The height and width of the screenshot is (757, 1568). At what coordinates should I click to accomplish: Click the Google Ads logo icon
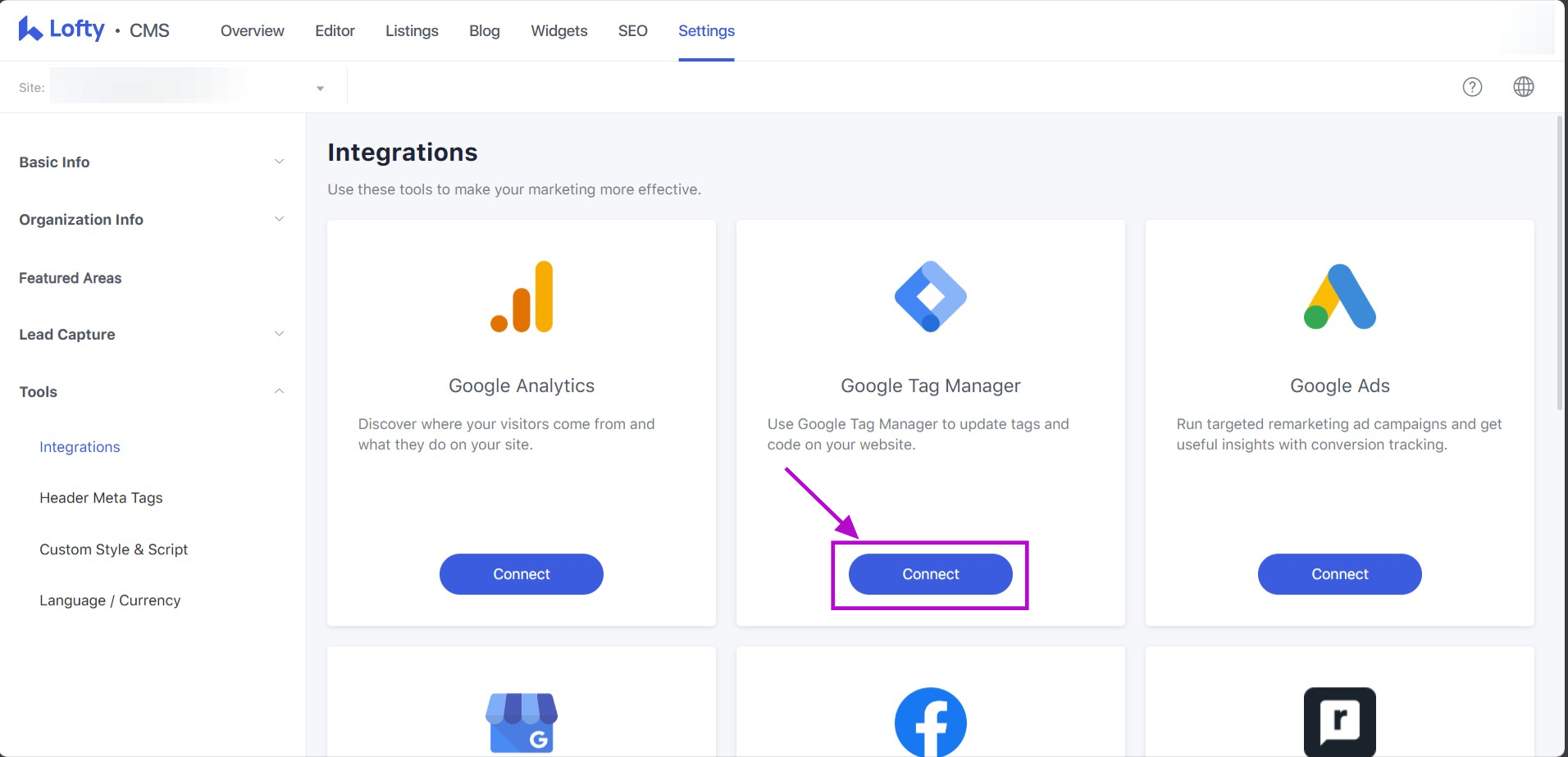(x=1339, y=297)
